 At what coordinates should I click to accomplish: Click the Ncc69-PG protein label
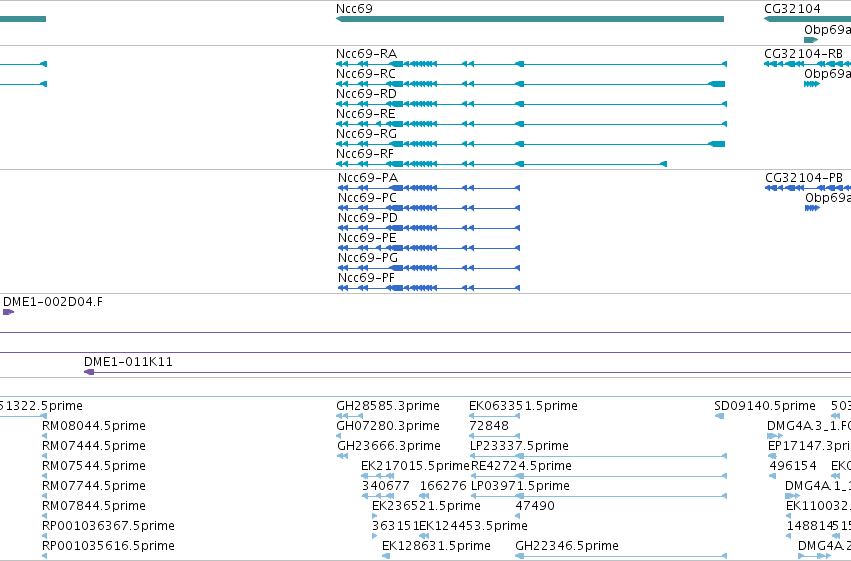(x=368, y=258)
